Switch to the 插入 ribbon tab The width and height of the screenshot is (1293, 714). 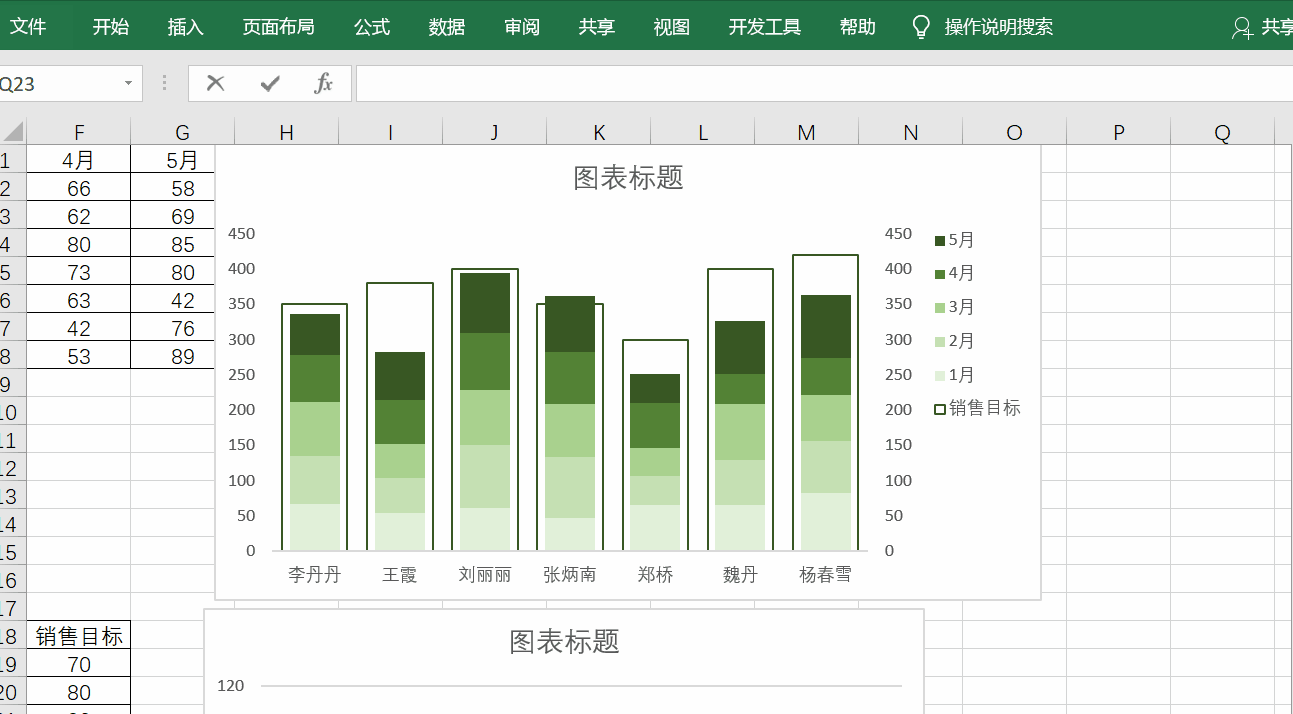tap(186, 27)
